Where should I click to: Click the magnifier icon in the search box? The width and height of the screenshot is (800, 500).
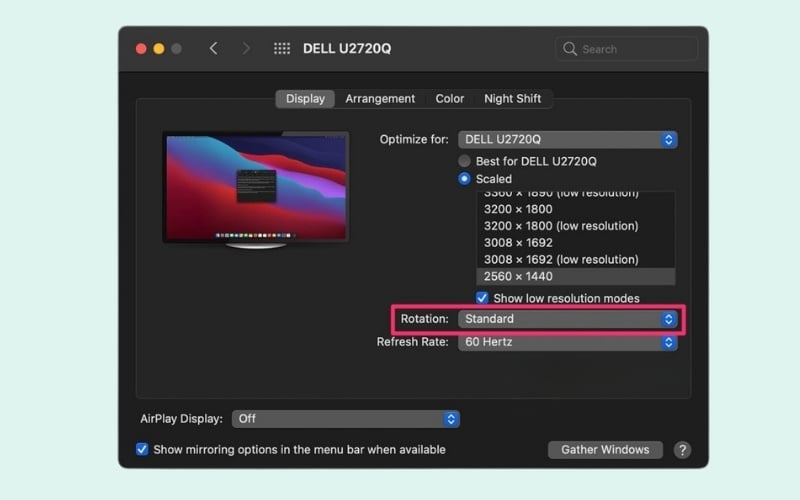pos(570,49)
